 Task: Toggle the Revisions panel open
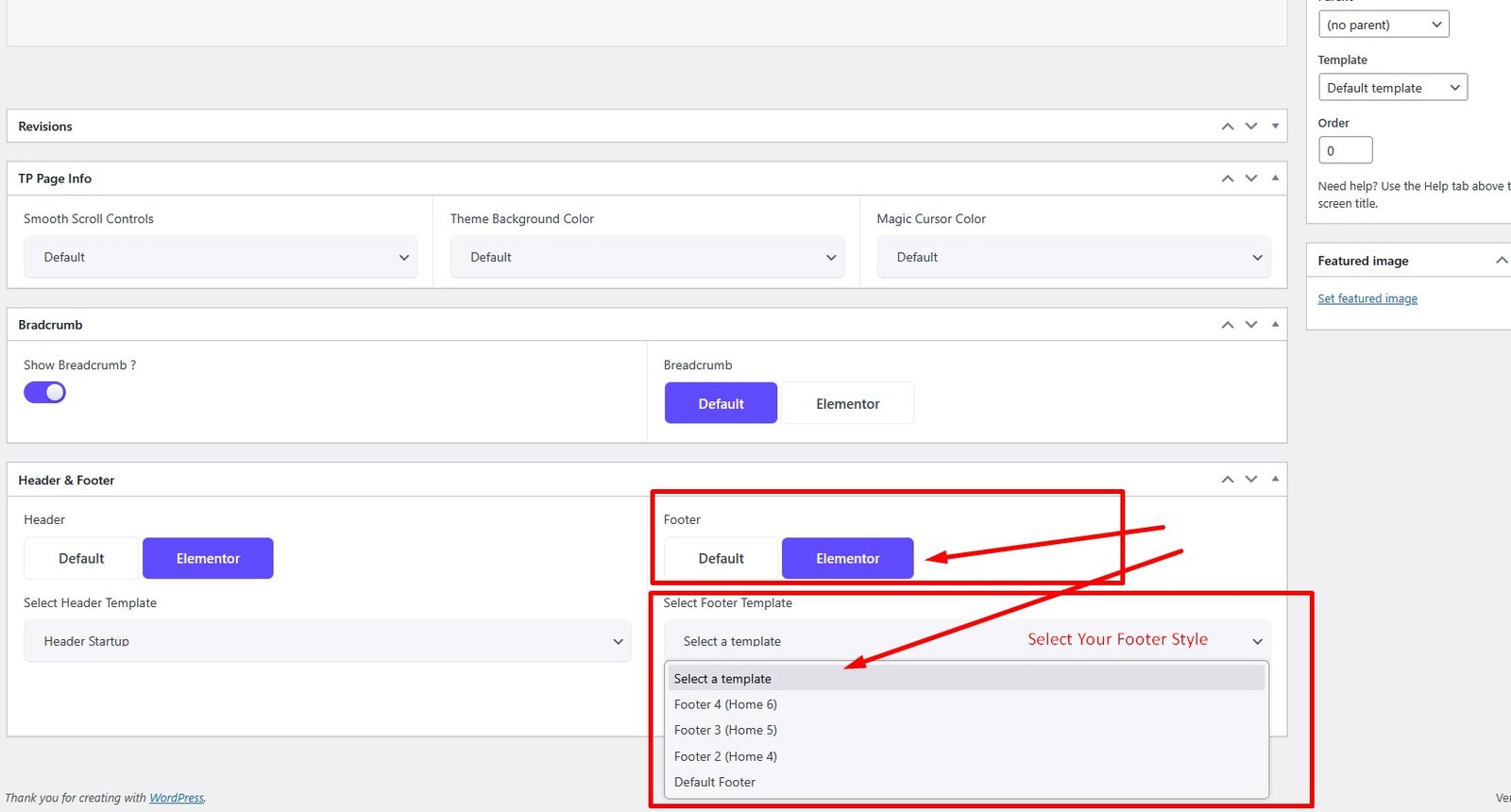point(1275,127)
